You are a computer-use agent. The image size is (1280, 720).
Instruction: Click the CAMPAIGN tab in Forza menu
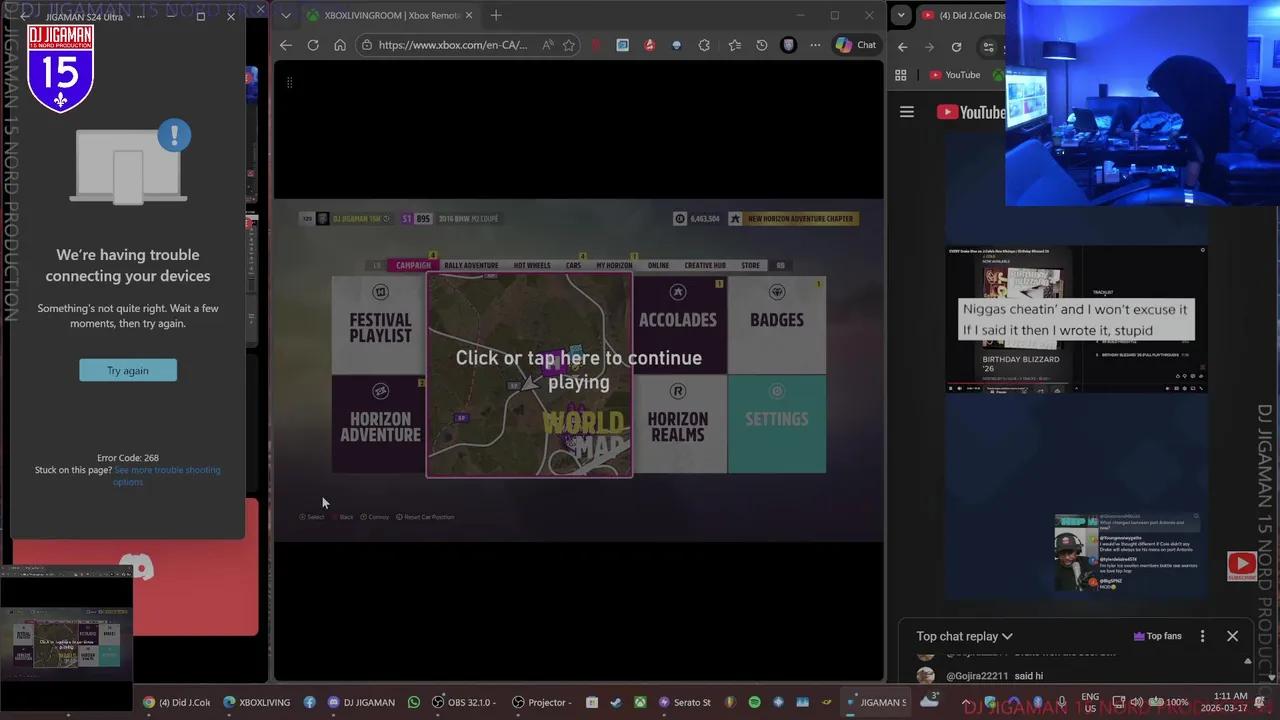(x=413, y=265)
